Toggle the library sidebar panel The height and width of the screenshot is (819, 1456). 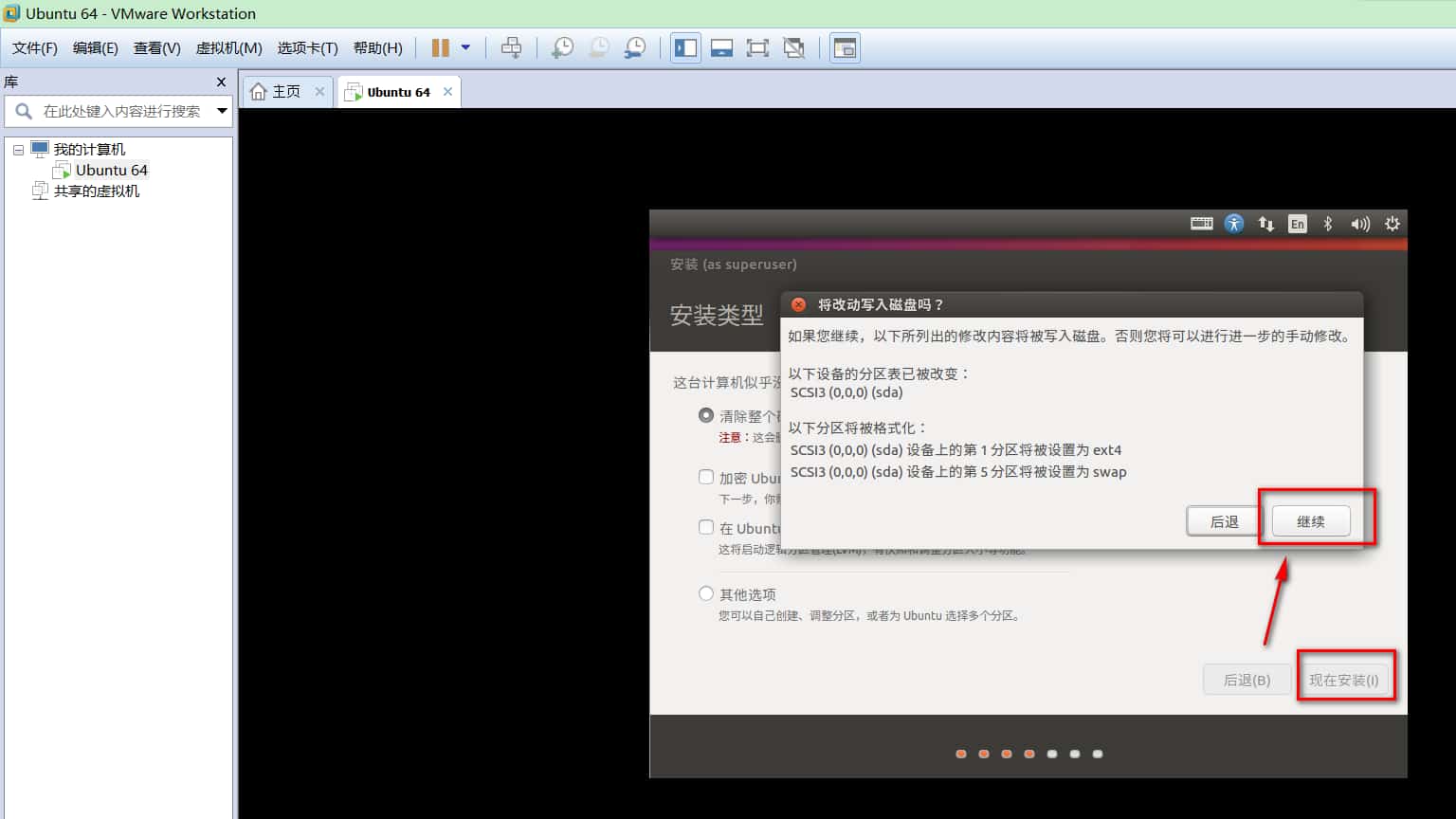[x=685, y=47]
